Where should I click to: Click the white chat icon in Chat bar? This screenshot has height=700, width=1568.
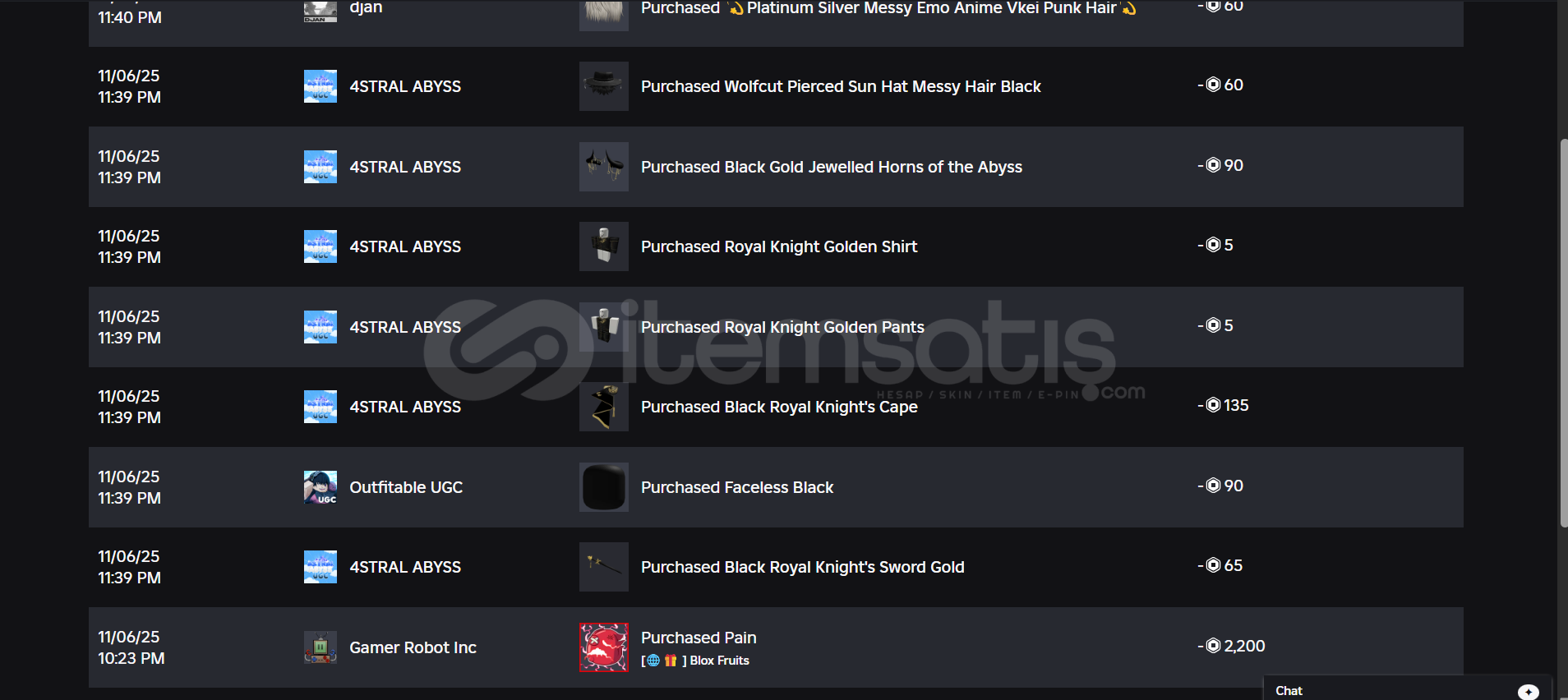tap(1528, 691)
